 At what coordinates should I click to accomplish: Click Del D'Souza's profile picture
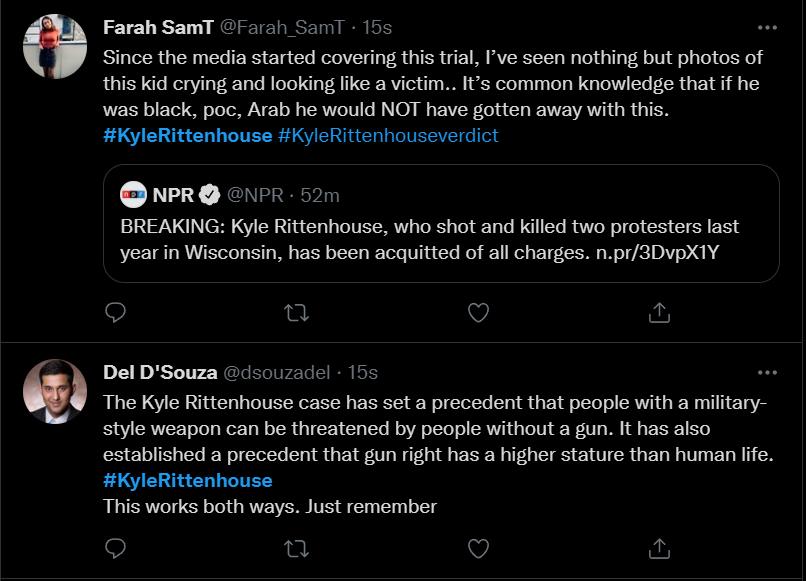(x=55, y=392)
